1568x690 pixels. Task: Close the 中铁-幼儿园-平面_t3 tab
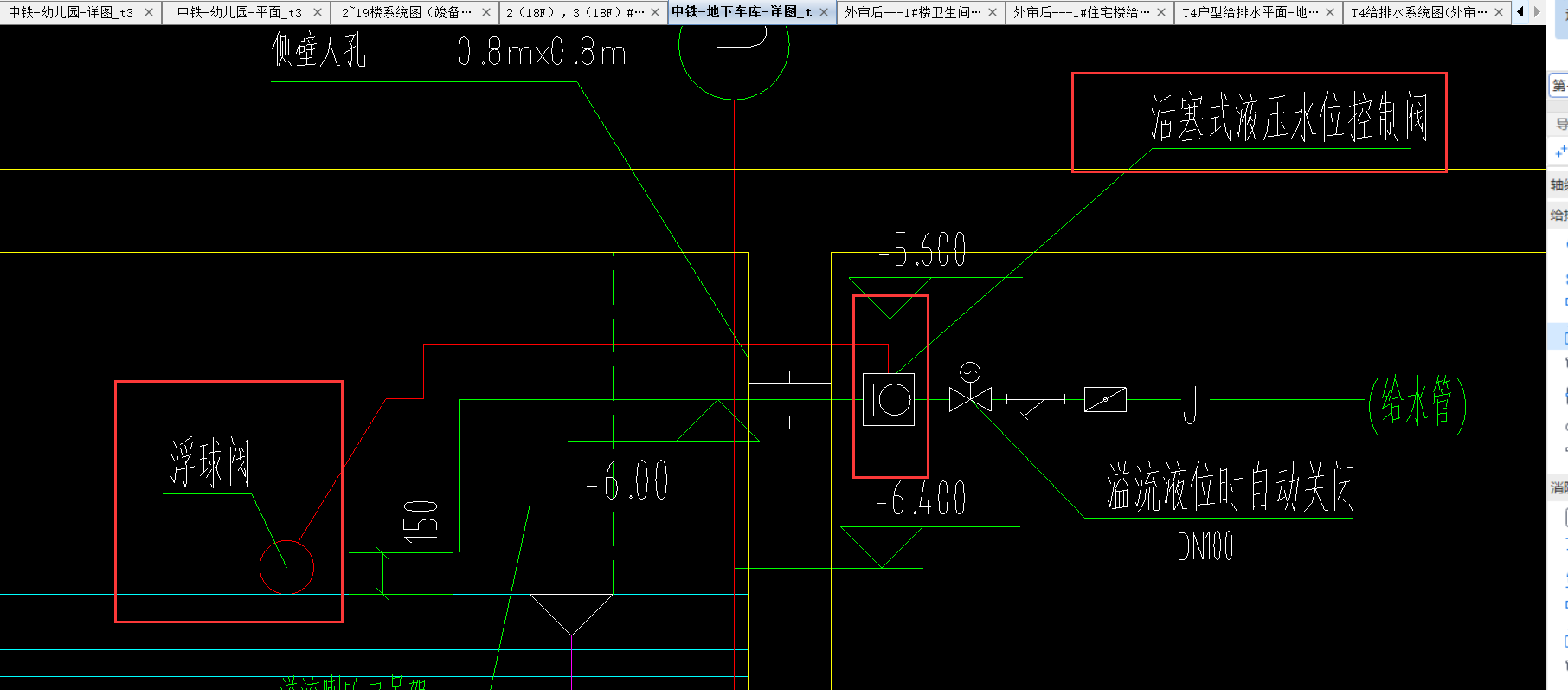click(318, 12)
